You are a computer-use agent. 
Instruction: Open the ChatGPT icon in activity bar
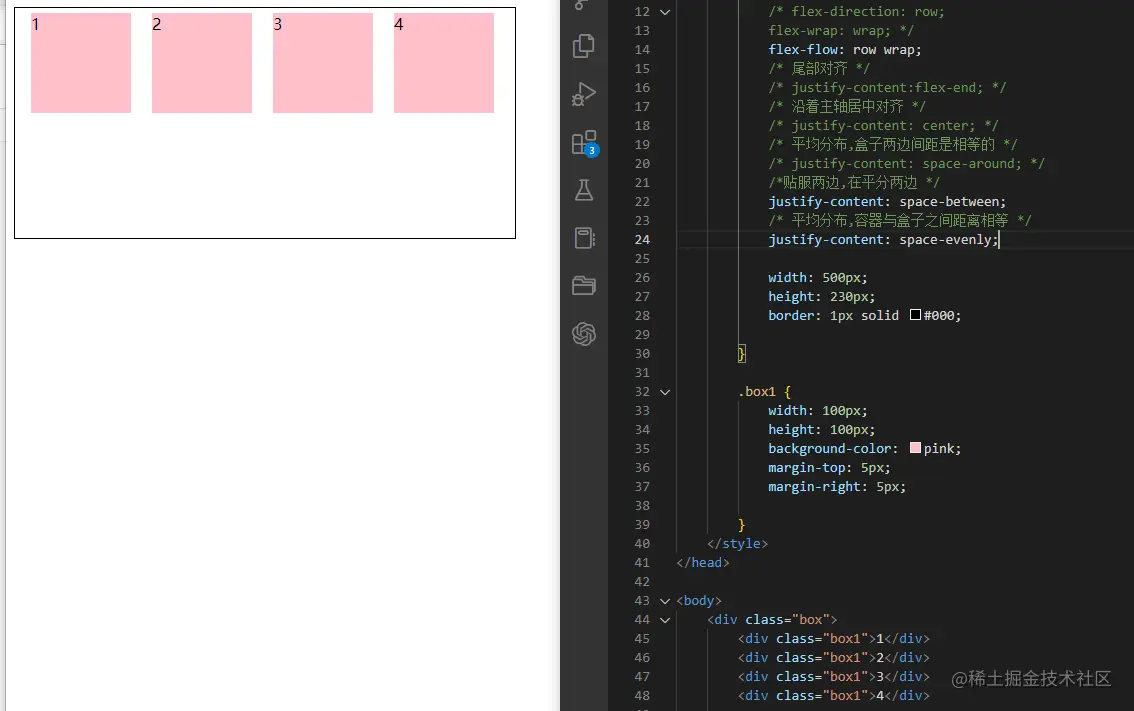[x=584, y=333]
